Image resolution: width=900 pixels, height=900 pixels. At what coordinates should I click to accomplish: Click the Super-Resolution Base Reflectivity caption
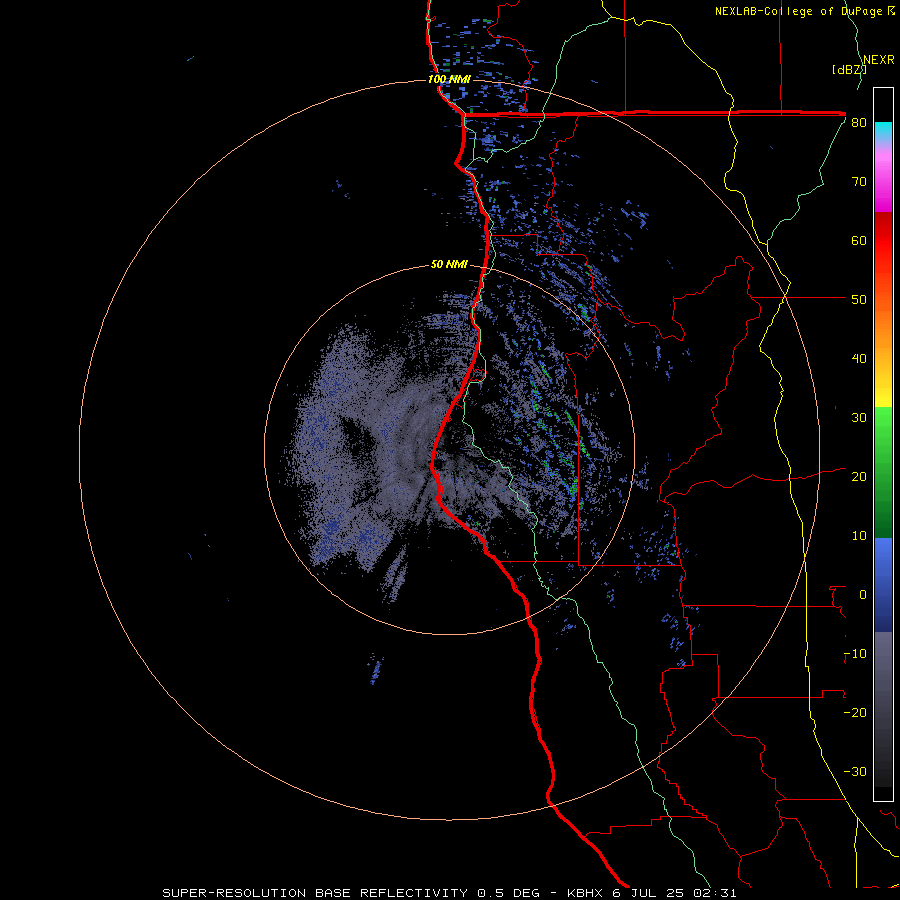(x=449, y=893)
